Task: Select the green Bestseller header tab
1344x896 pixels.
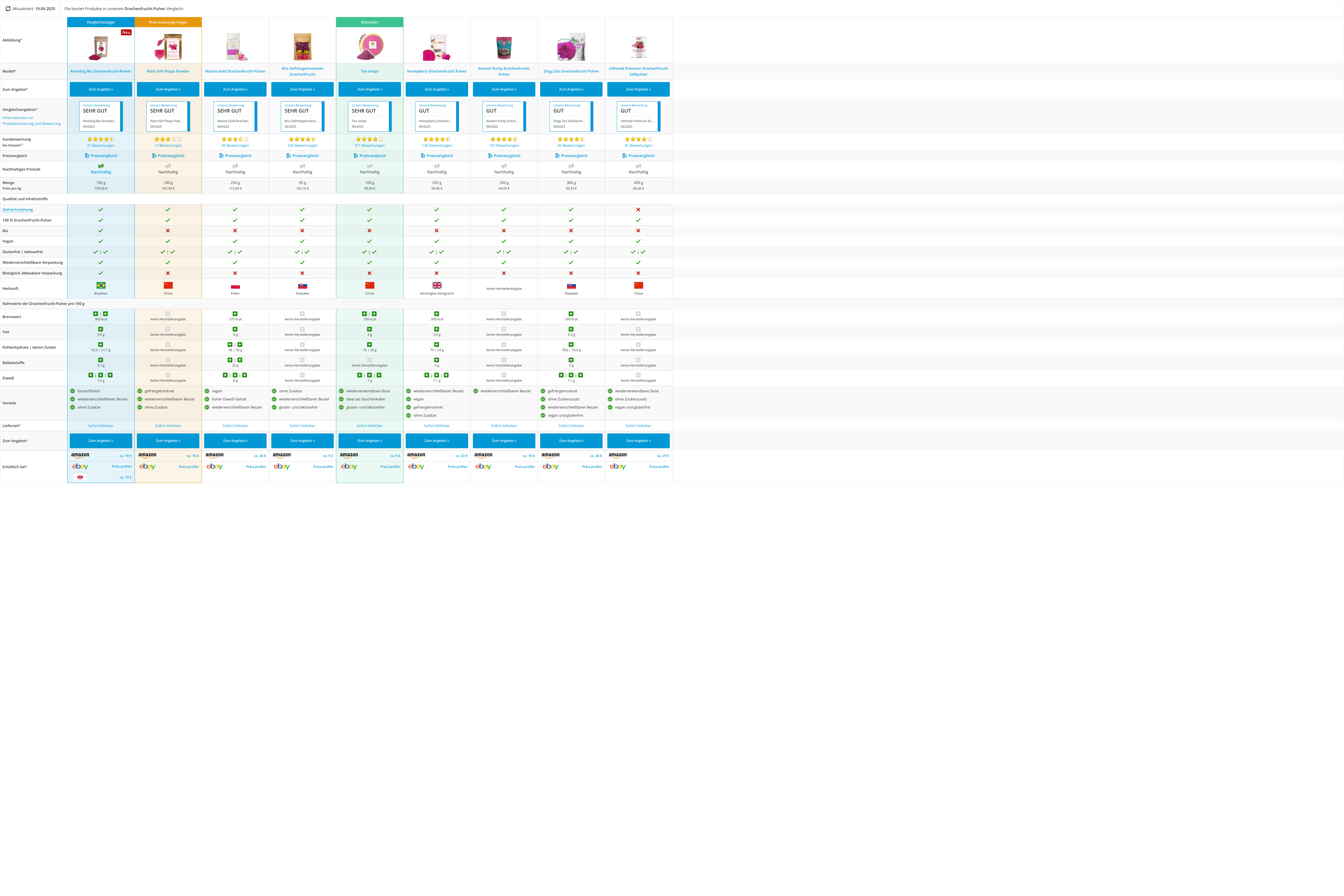Action: point(370,22)
